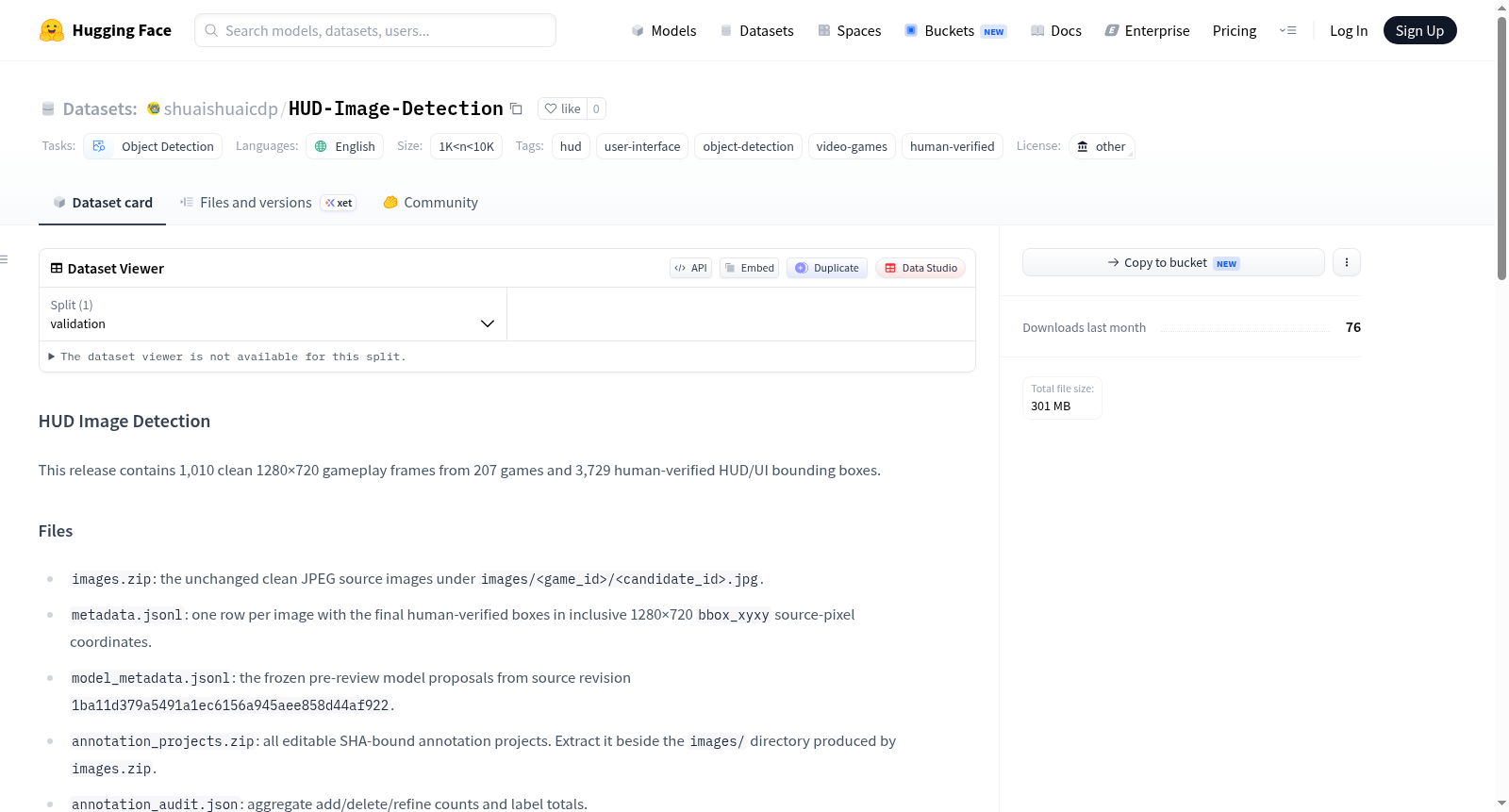Click the left sidebar table-of-contents icon

4,259
